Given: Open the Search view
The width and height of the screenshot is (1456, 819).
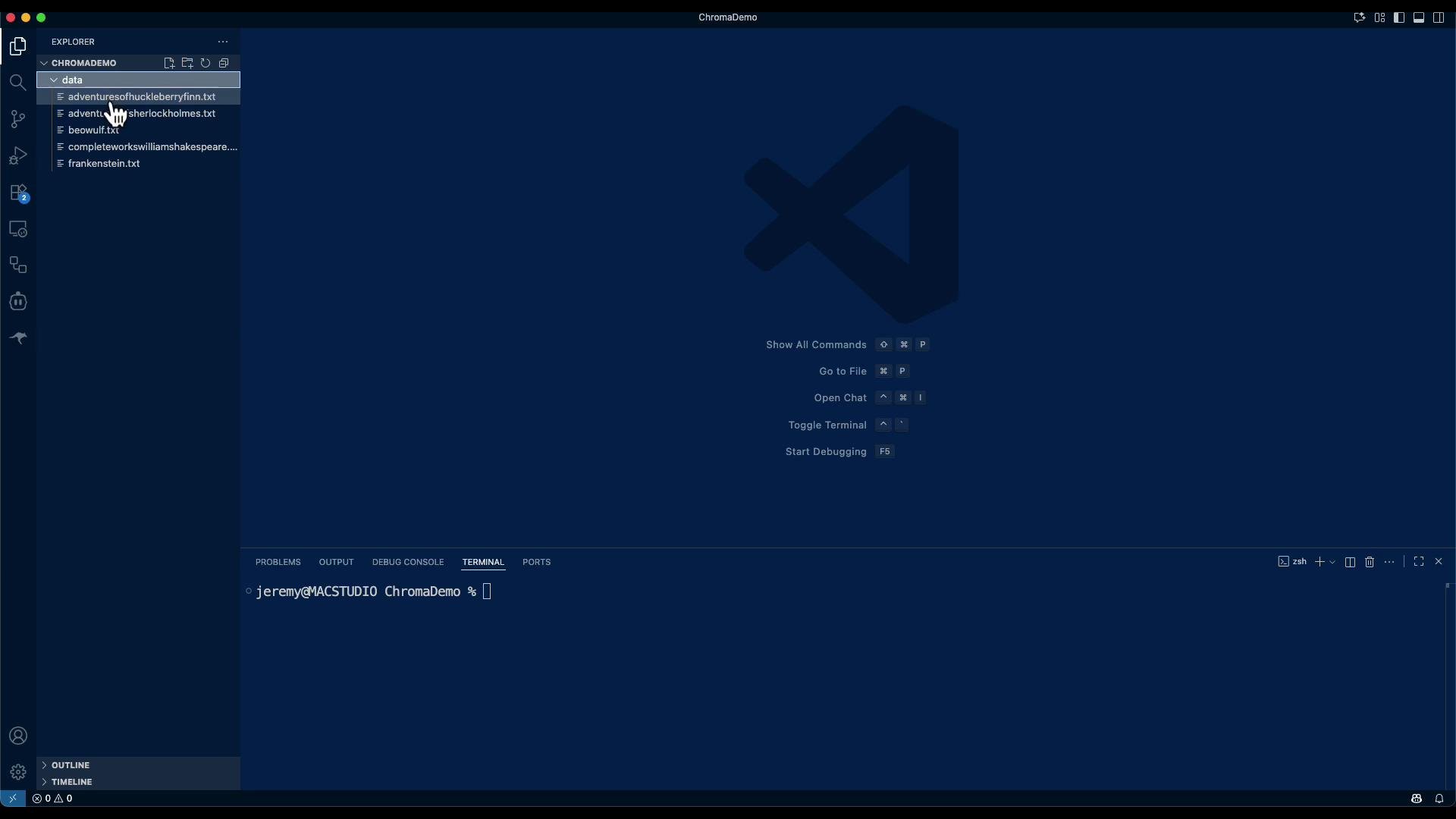Looking at the screenshot, I should 18,83.
